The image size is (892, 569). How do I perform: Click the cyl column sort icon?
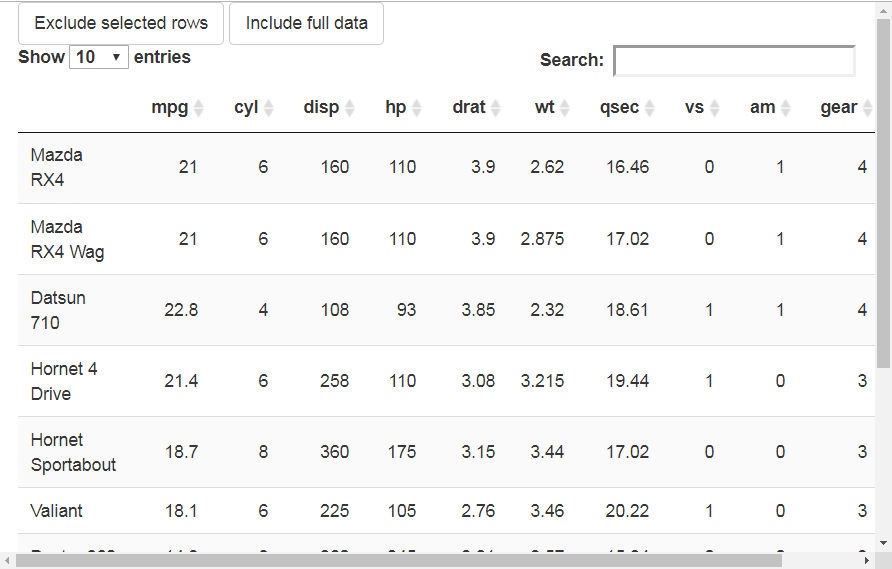click(268, 108)
